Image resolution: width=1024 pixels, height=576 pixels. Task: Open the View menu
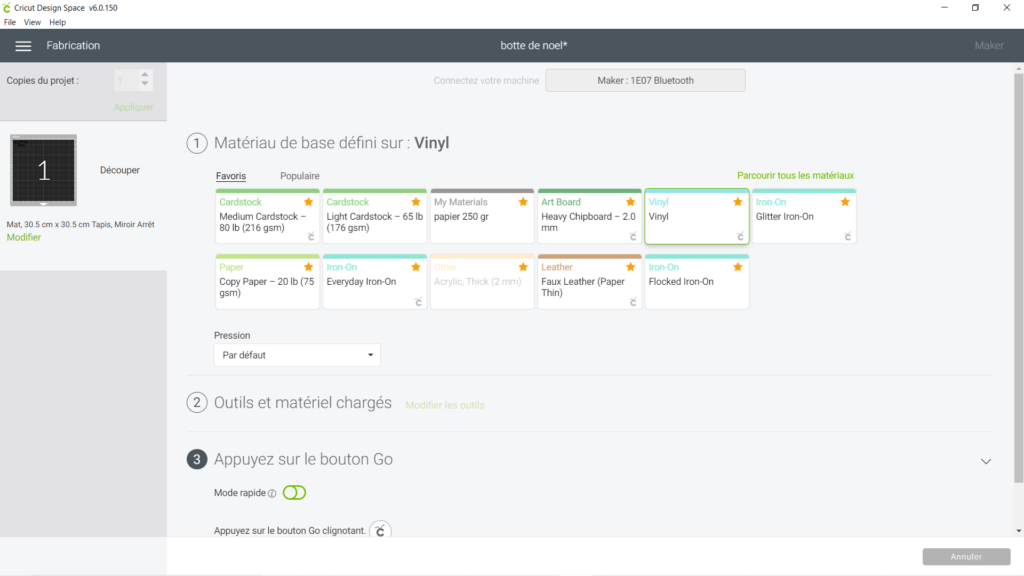(x=32, y=22)
